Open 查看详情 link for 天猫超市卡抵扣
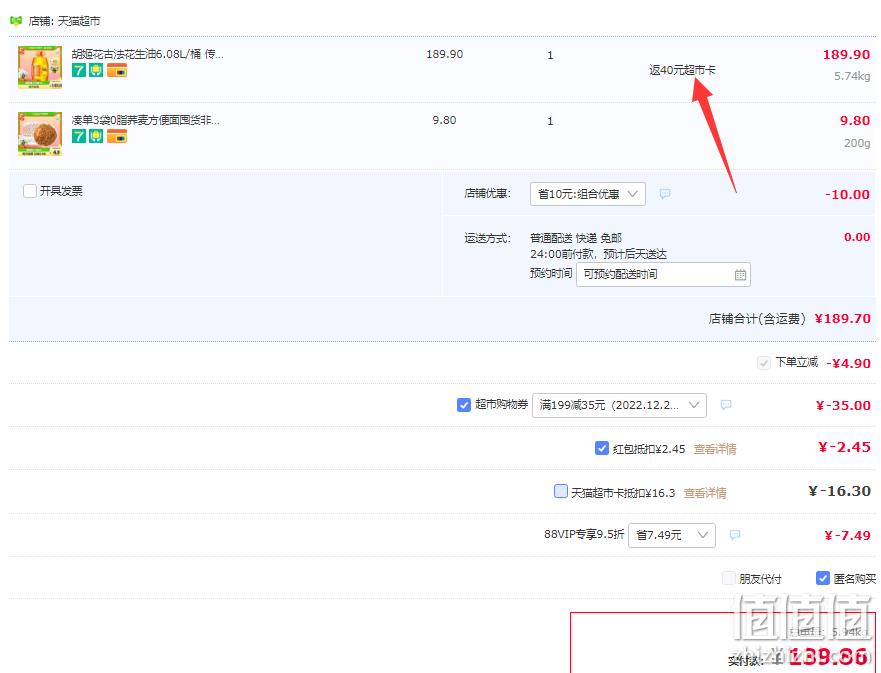The height and width of the screenshot is (673, 881). (x=705, y=493)
